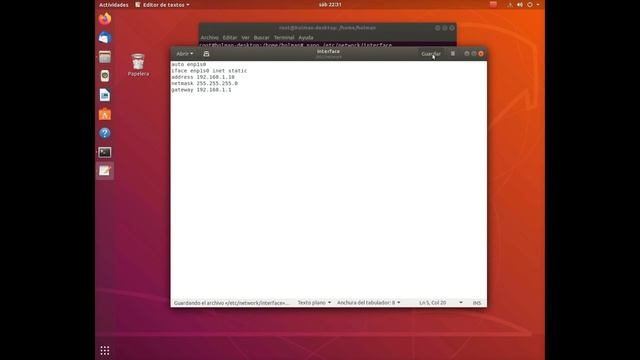Click the line 'auto enp1s0'

pos(189,64)
